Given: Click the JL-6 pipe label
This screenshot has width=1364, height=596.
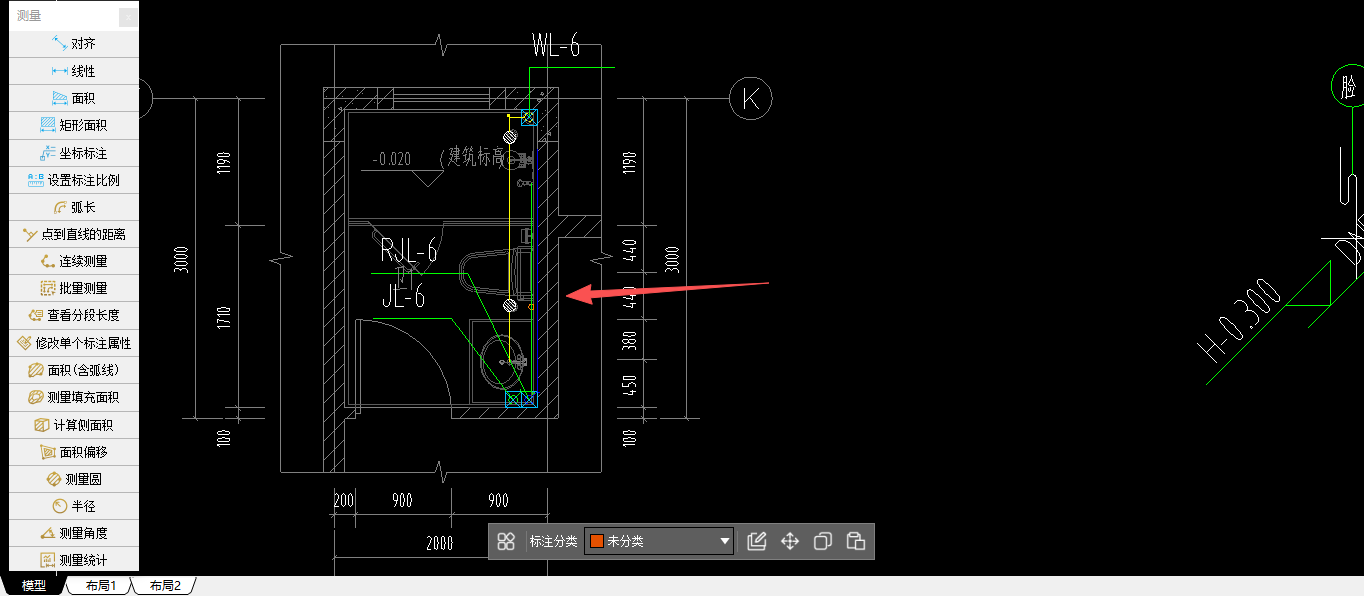Looking at the screenshot, I should (x=404, y=296).
